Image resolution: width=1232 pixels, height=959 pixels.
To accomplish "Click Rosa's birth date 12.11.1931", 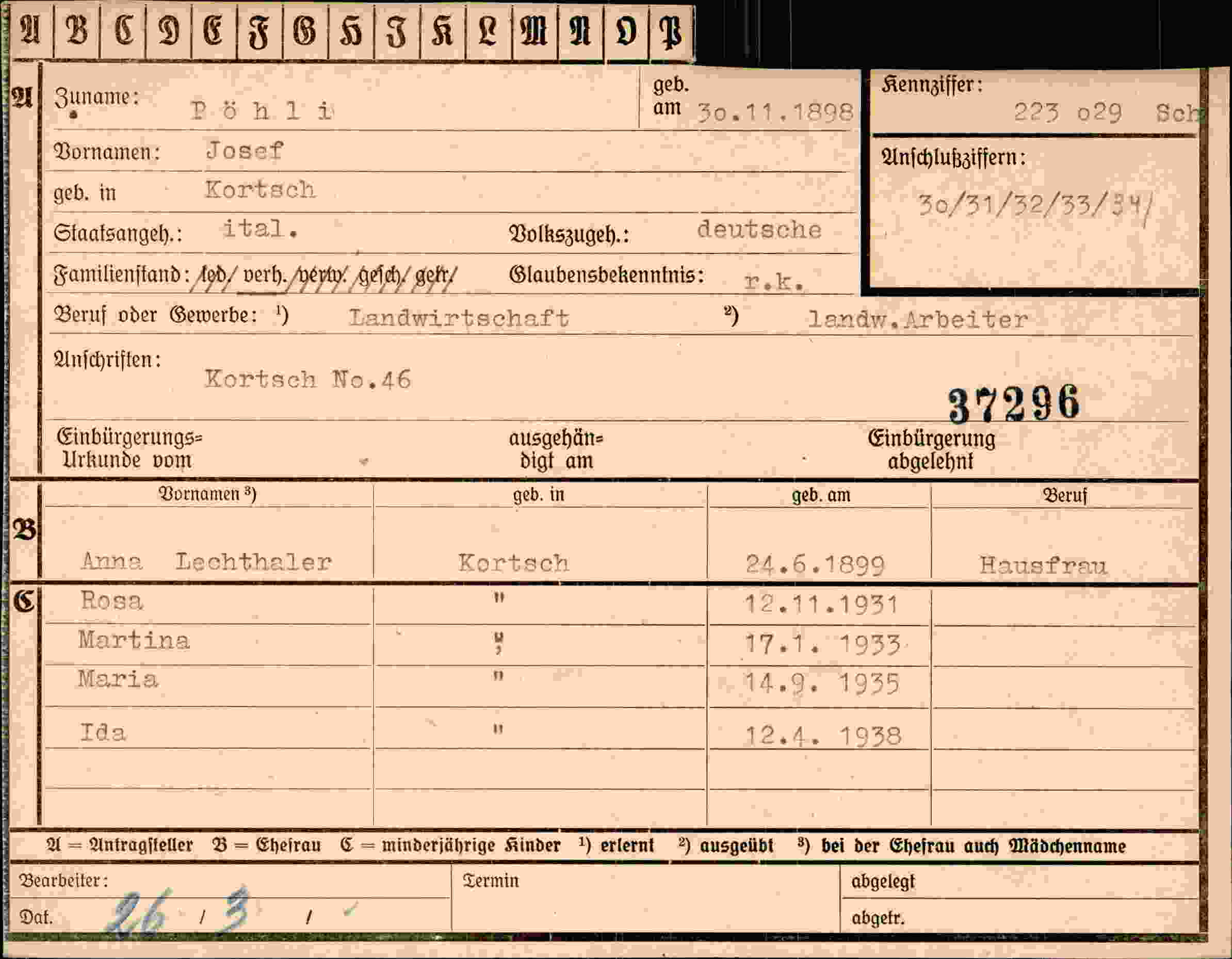I will point(821,605).
